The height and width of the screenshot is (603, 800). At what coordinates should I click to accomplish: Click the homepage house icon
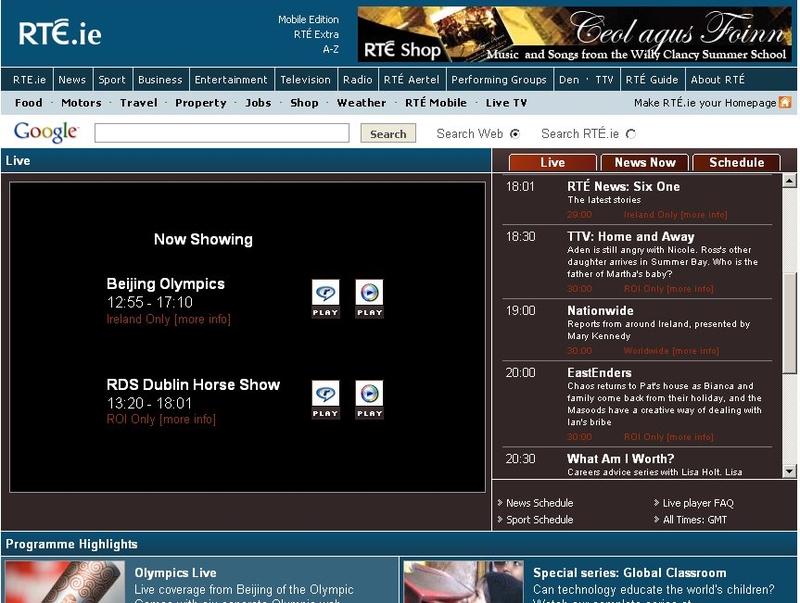[x=785, y=103]
